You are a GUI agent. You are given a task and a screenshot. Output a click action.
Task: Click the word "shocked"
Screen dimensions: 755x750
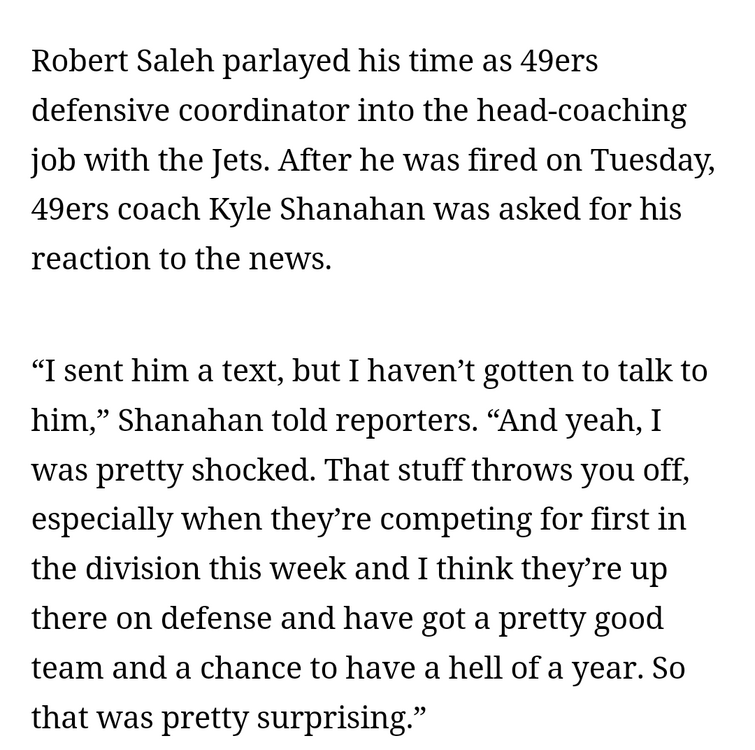click(251, 470)
